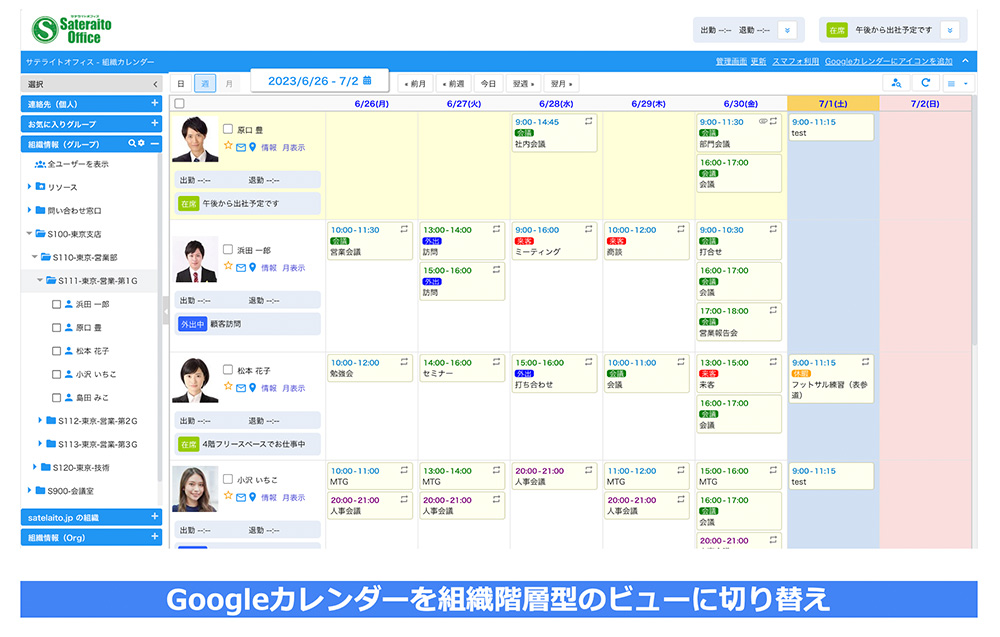Collapse the 組織情報（グループ） section

[x=154, y=143]
